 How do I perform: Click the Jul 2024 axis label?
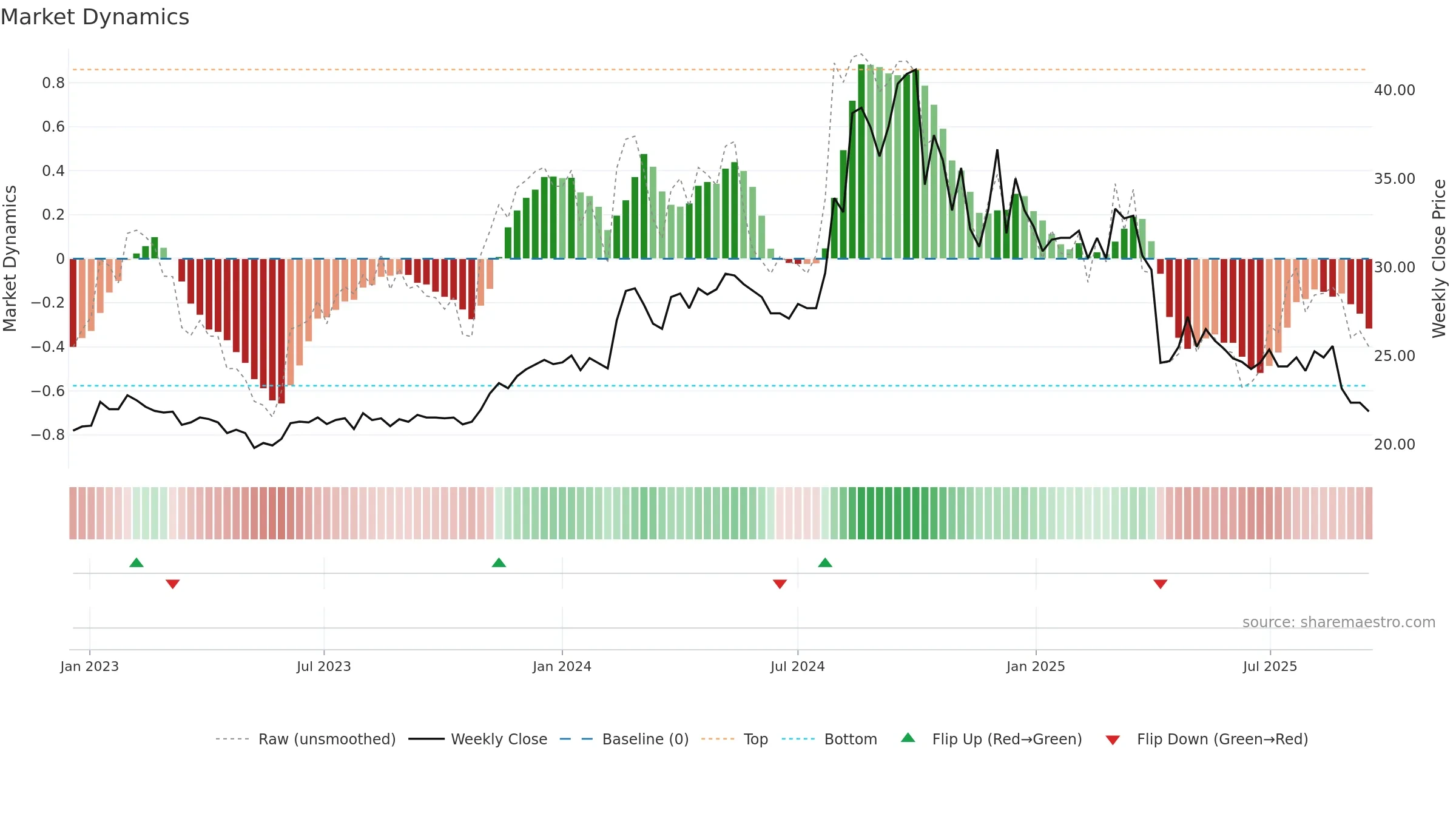798,666
